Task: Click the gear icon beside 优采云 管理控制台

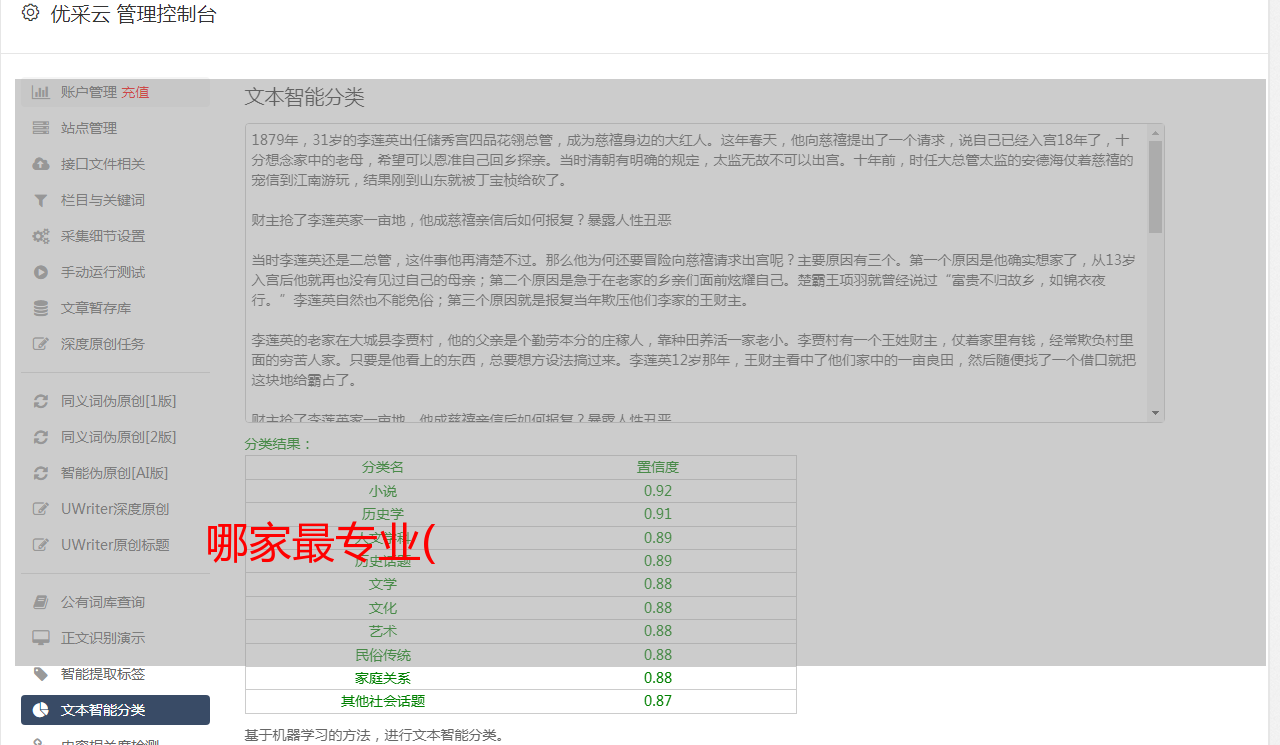Action: (x=30, y=13)
